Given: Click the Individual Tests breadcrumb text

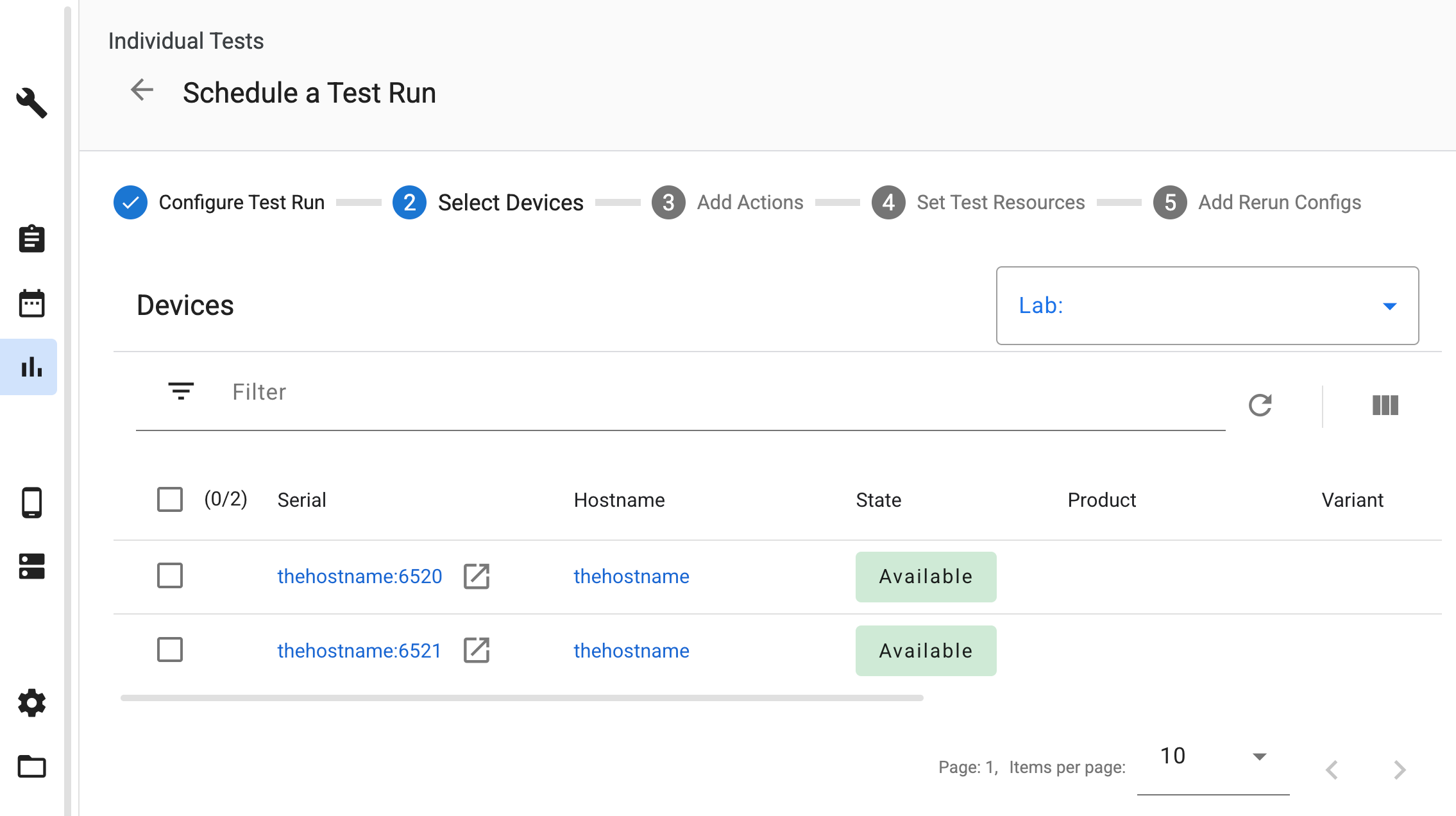Looking at the screenshot, I should pyautogui.click(x=186, y=41).
